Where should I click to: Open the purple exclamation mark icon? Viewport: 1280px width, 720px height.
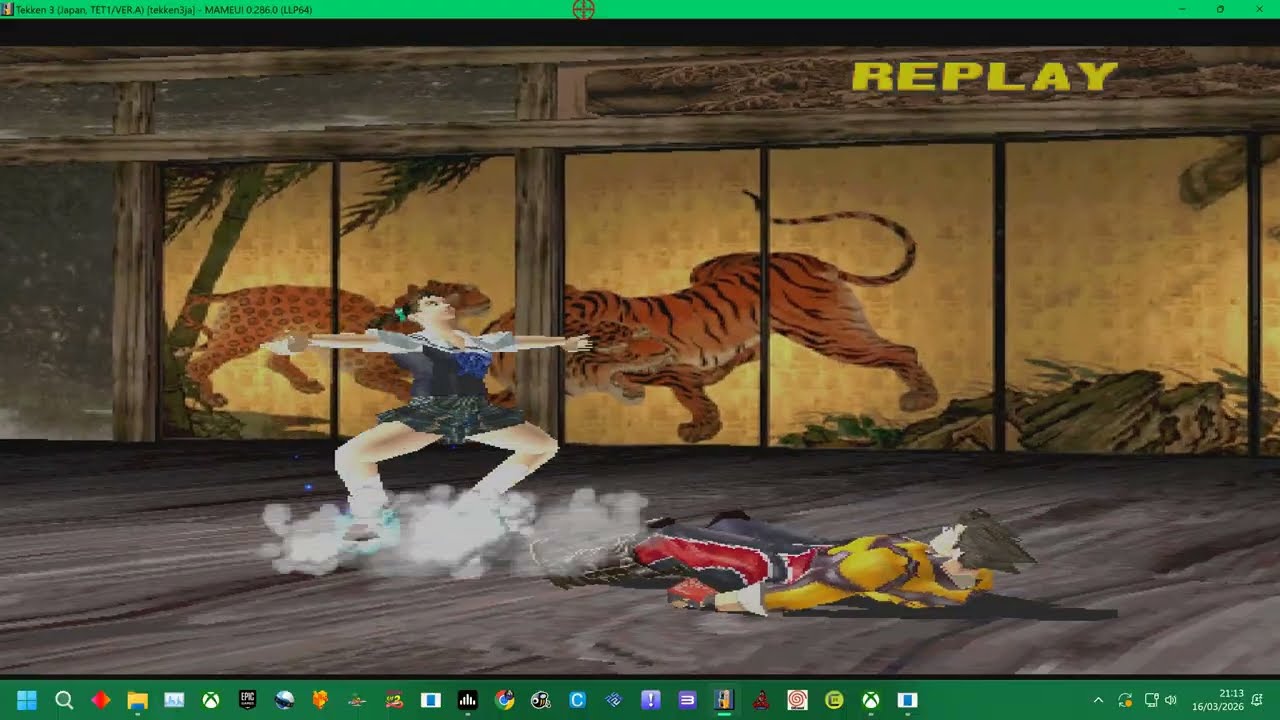pos(651,700)
